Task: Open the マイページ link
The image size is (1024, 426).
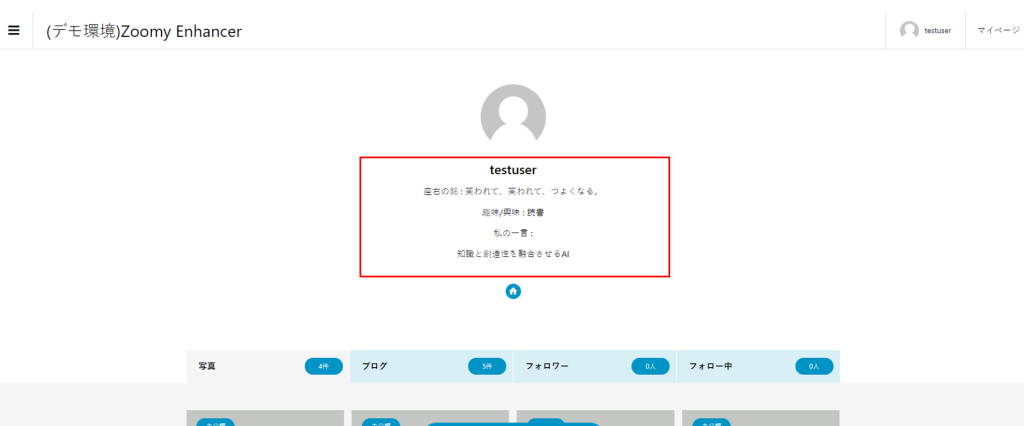Action: pyautogui.click(x=996, y=31)
